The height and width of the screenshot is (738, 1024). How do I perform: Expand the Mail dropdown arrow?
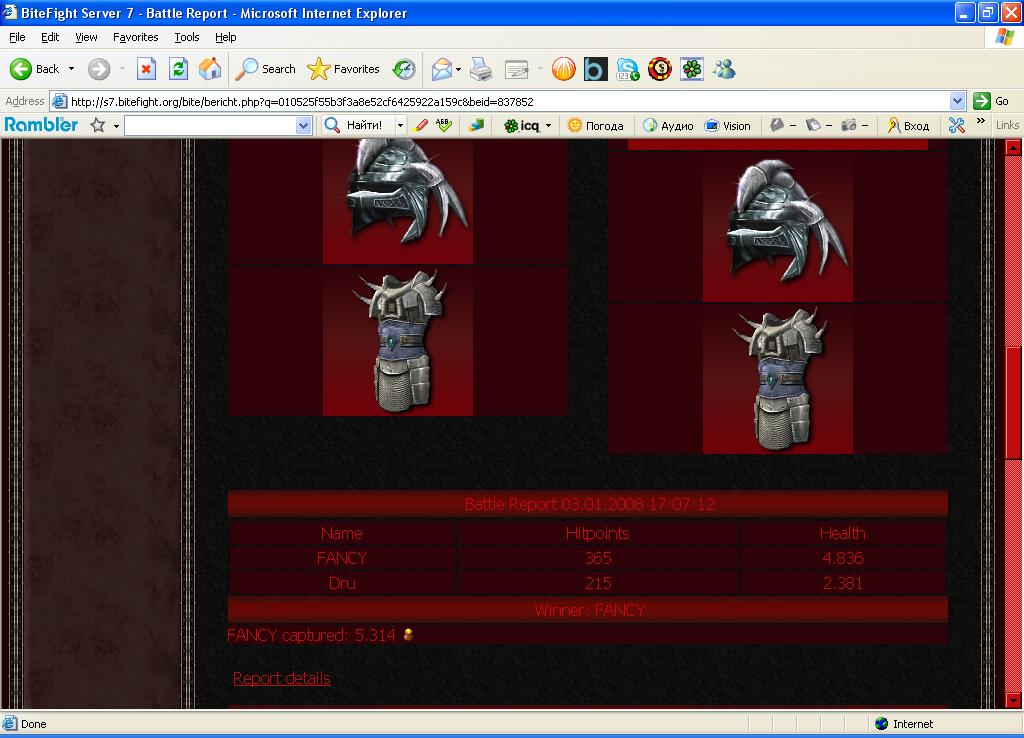pyautogui.click(x=458, y=69)
